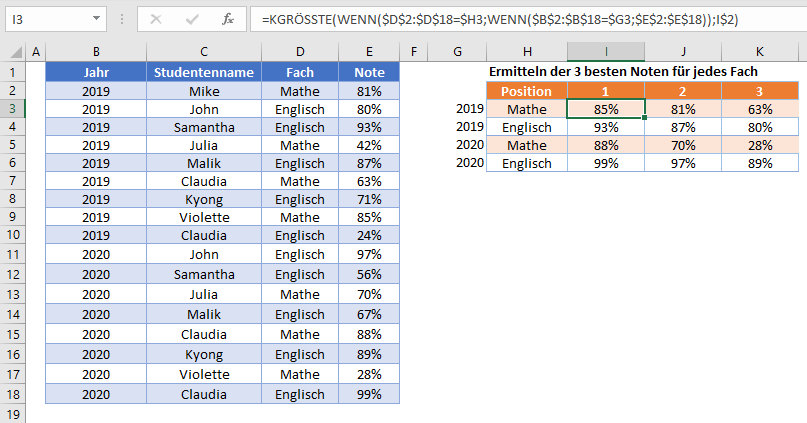The height and width of the screenshot is (423, 807).
Task: Click the Studentenname header cell
Action: pos(203,72)
